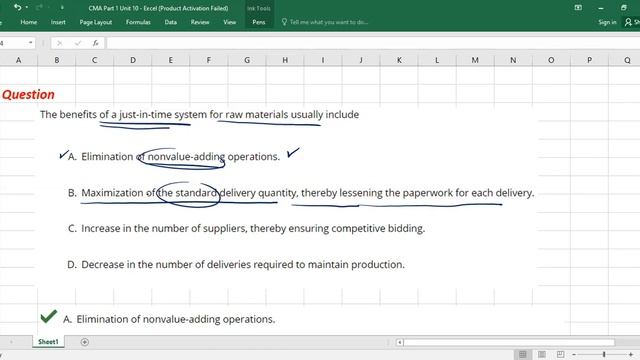The height and width of the screenshot is (360, 640).
Task: Open the Home ribbon tab
Action: click(x=29, y=22)
